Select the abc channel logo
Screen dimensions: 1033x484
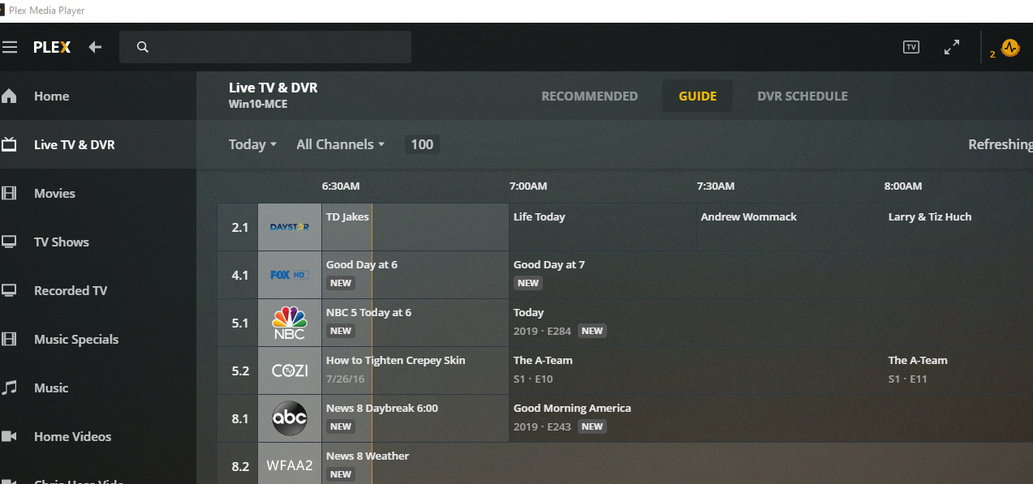pyautogui.click(x=289, y=419)
